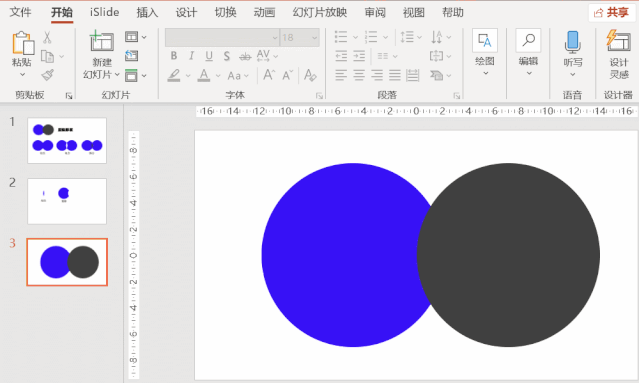Click the New Slide icon
The width and height of the screenshot is (639, 383).
pyautogui.click(x=101, y=41)
